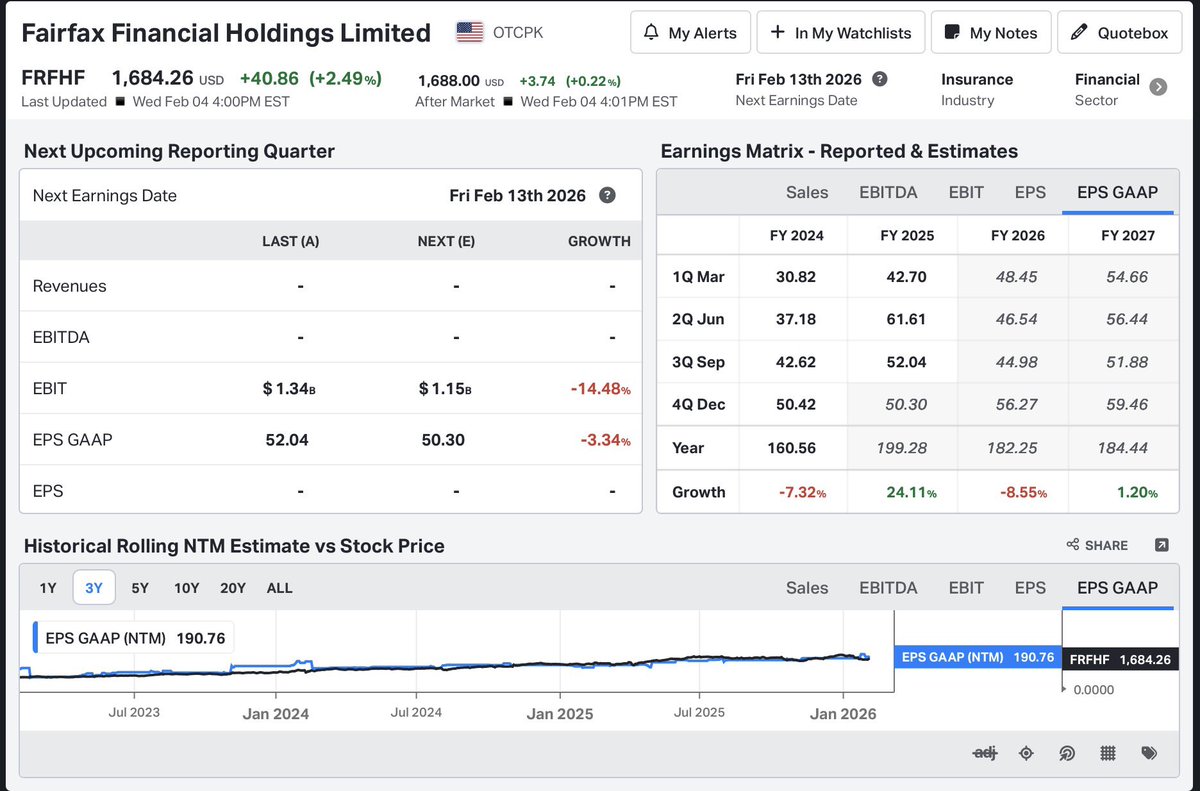Click help icon beside header earnings date
Image resolution: width=1200 pixels, height=791 pixels.
click(879, 79)
